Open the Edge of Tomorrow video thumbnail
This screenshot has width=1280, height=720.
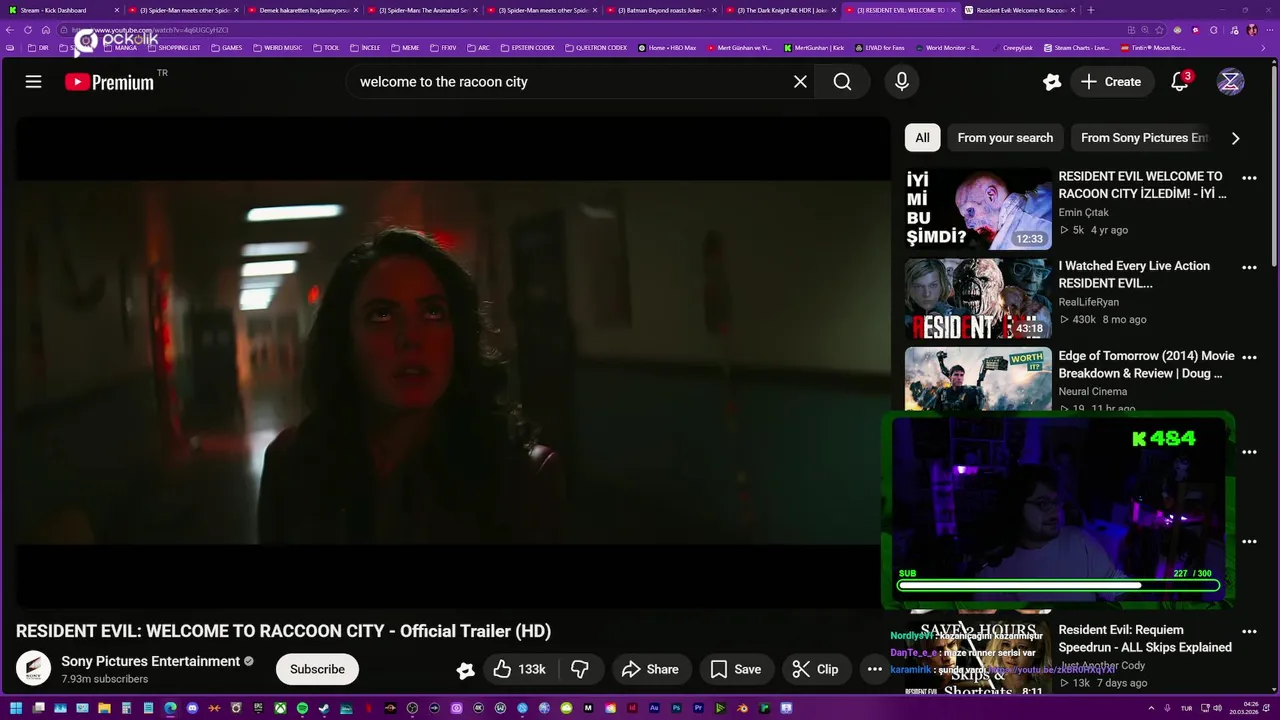[x=978, y=379]
